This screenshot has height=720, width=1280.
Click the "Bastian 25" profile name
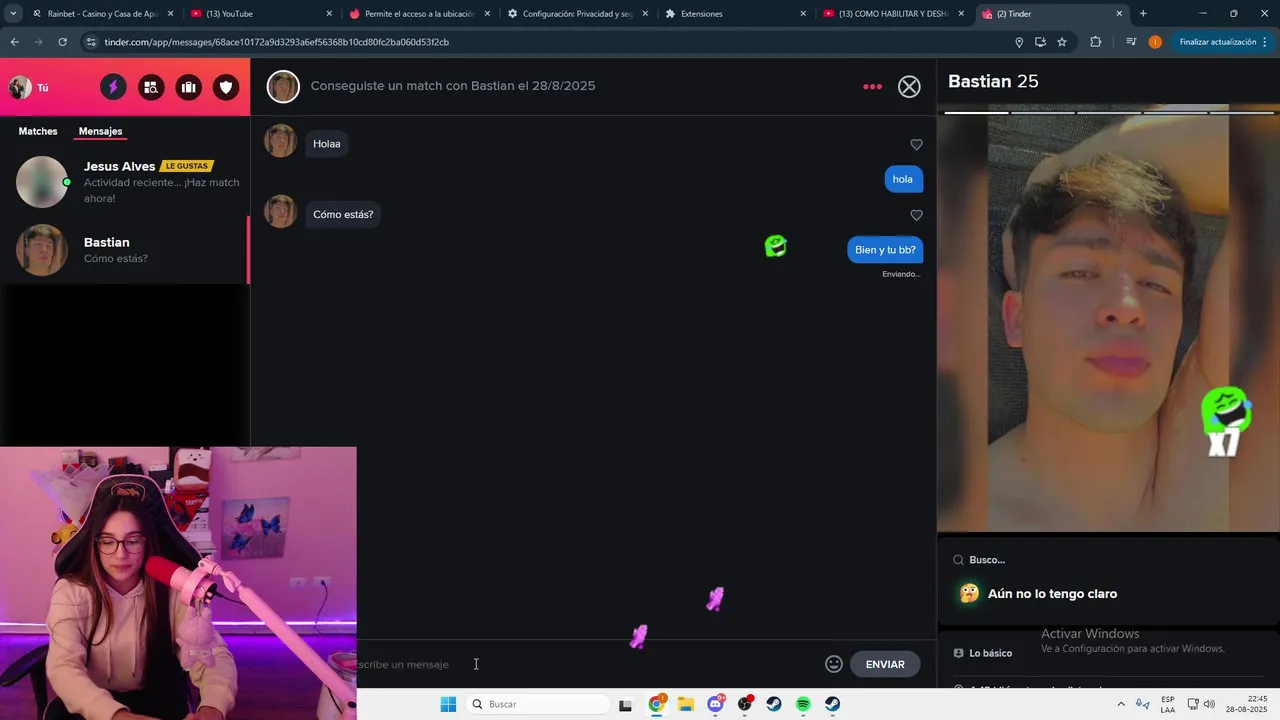993,82
